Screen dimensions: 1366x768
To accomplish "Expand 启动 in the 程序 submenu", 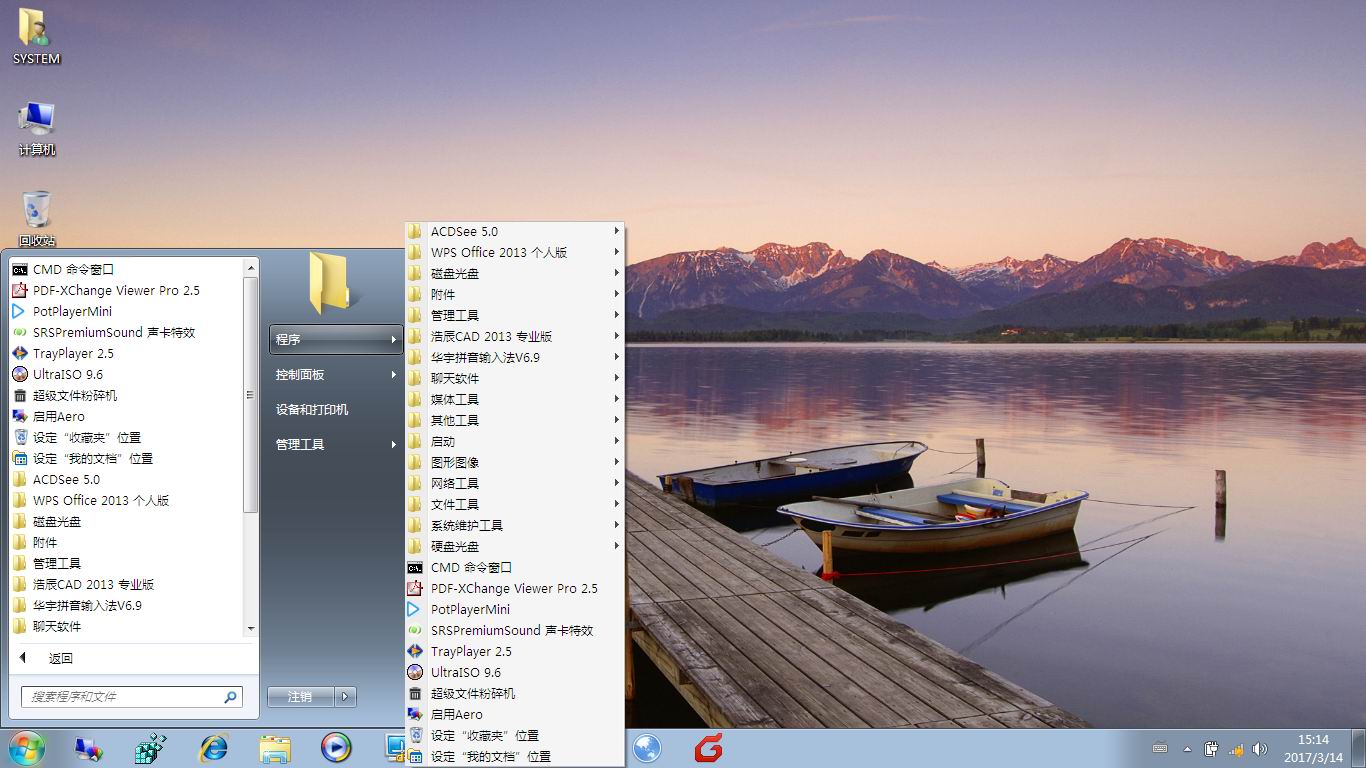I will point(514,441).
